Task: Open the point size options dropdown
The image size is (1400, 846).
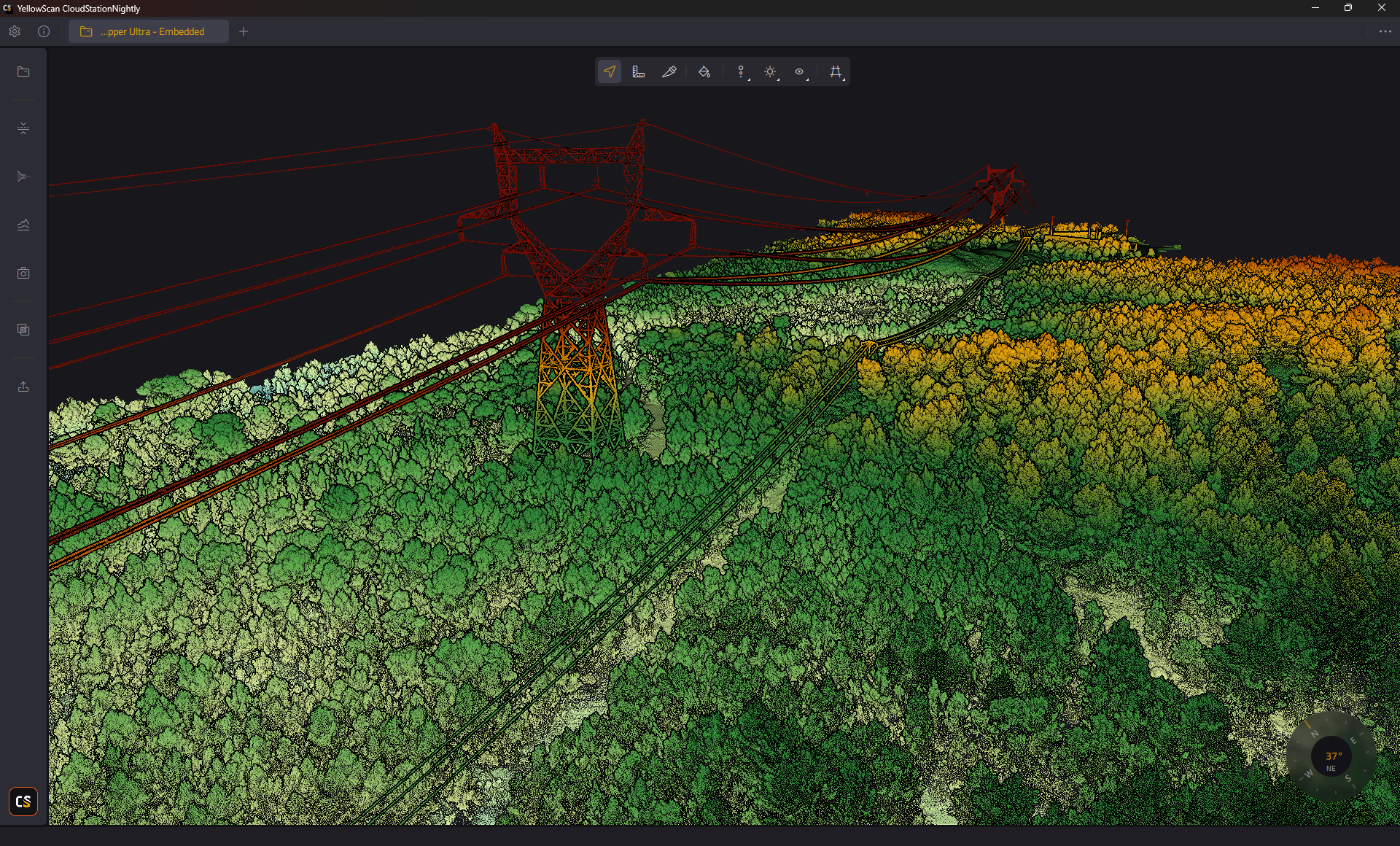Action: click(x=742, y=71)
